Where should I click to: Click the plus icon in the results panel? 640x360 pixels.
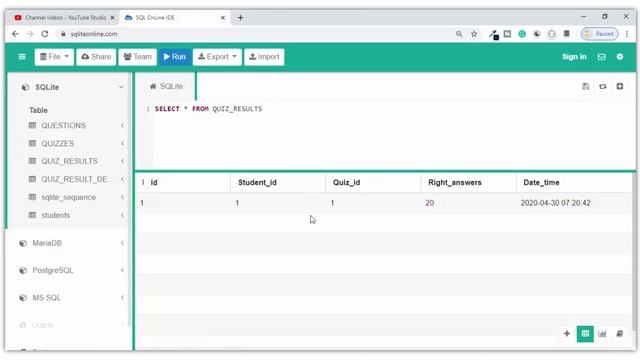click(567, 333)
